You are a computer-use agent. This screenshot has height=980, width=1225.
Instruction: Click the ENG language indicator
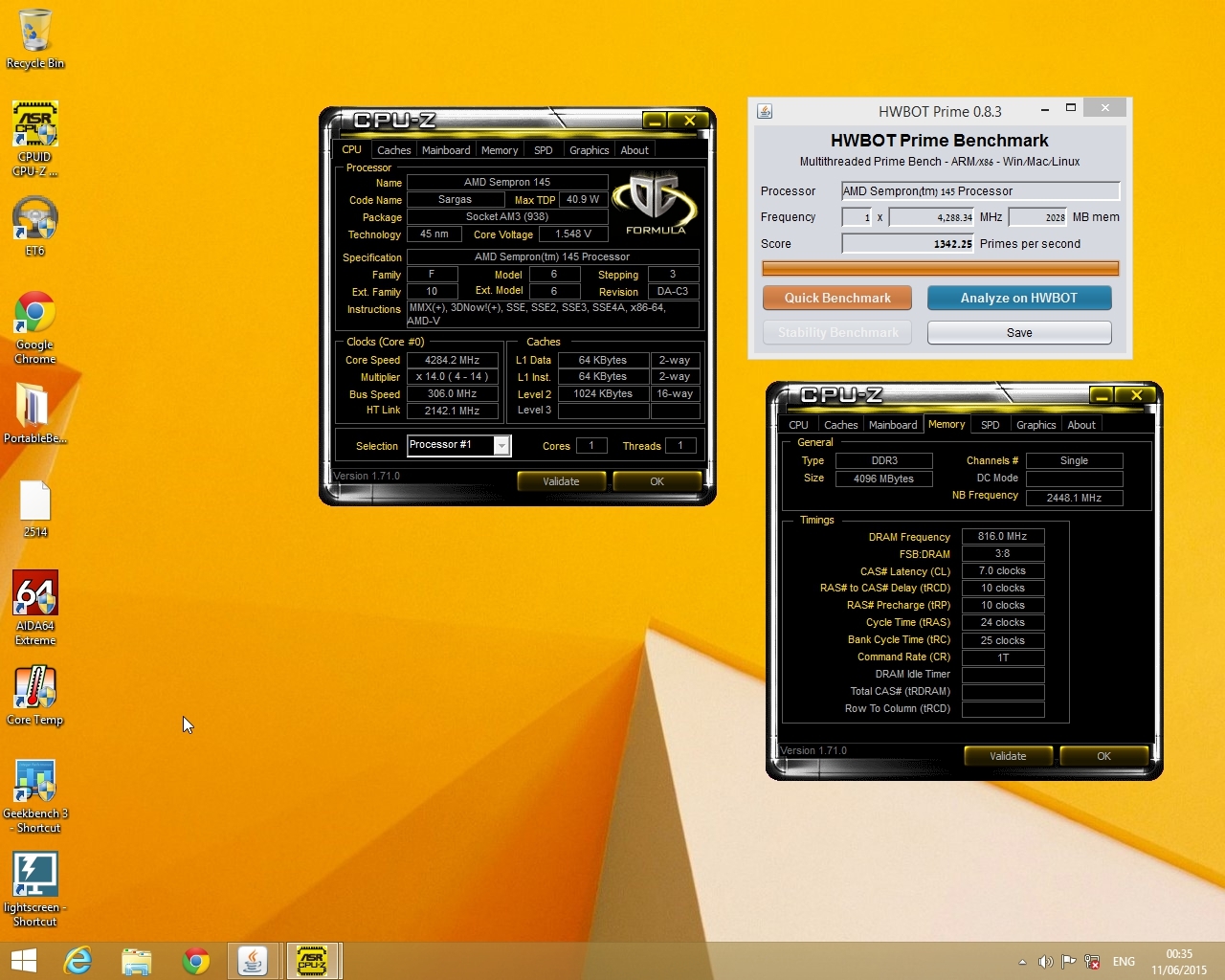[1125, 962]
